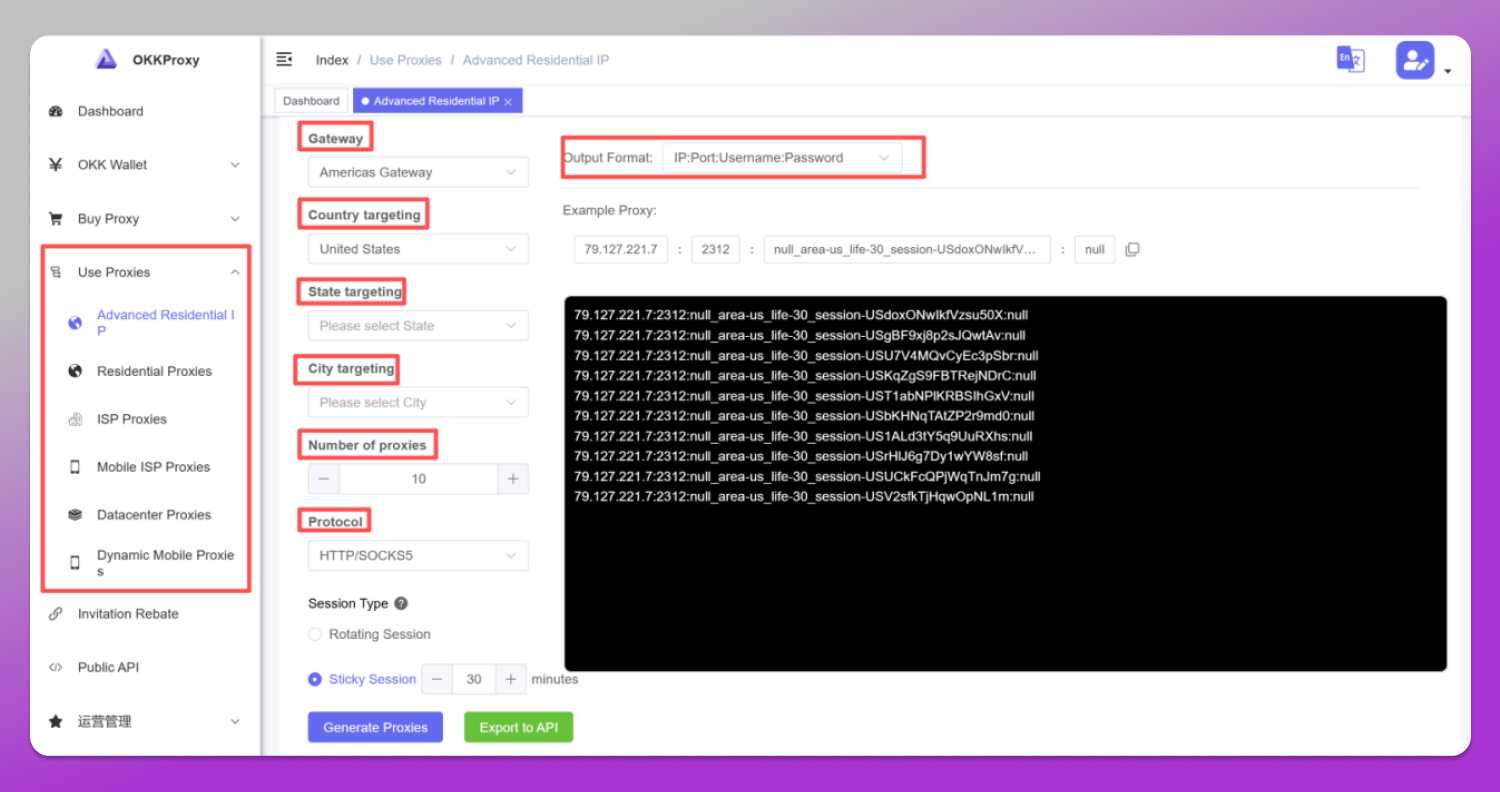Image resolution: width=1500 pixels, height=792 pixels.
Task: Click the example proxy port field 2312
Action: pyautogui.click(x=715, y=249)
